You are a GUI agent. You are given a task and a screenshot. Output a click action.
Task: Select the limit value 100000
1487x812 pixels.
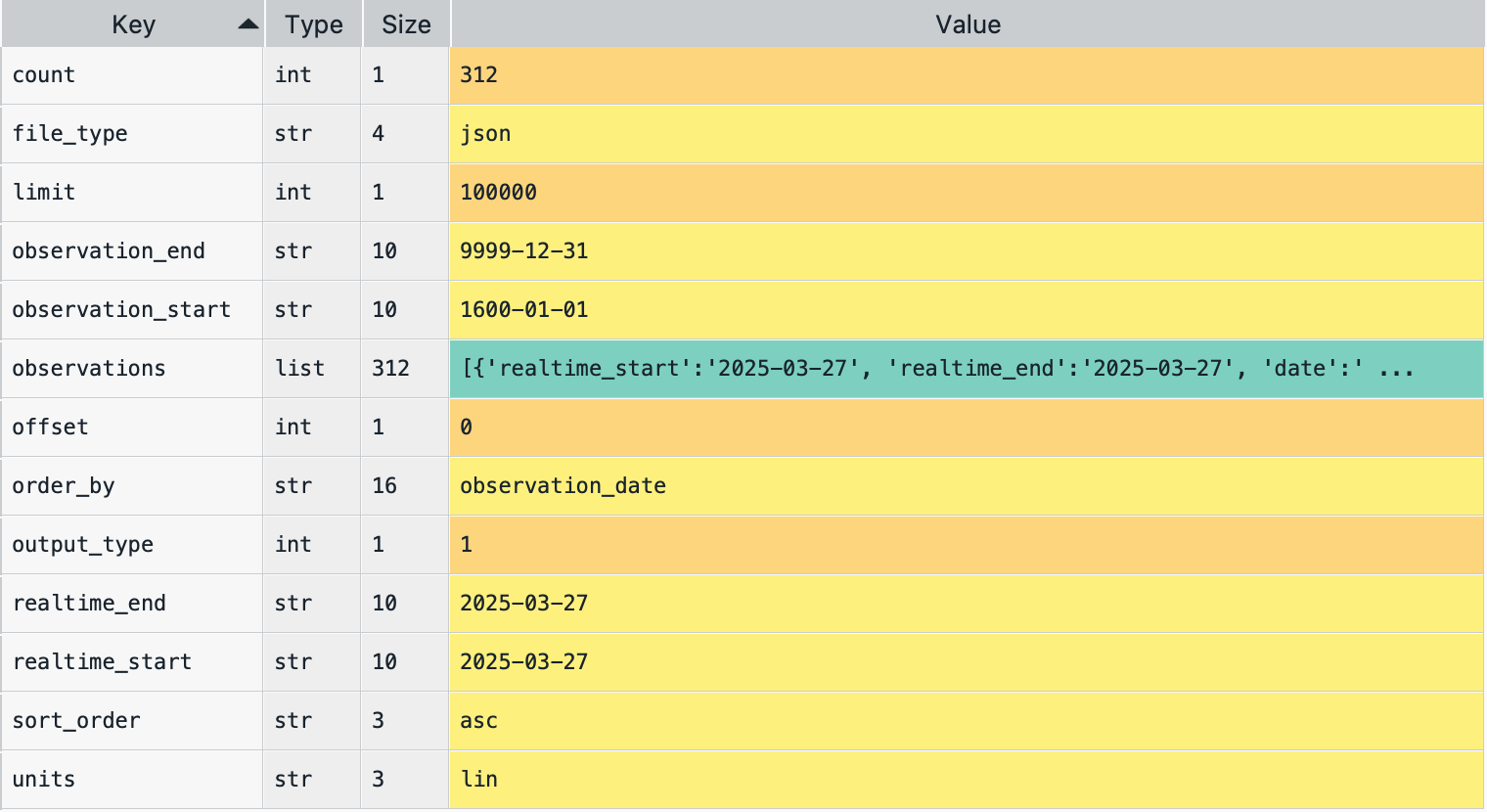pos(498,193)
